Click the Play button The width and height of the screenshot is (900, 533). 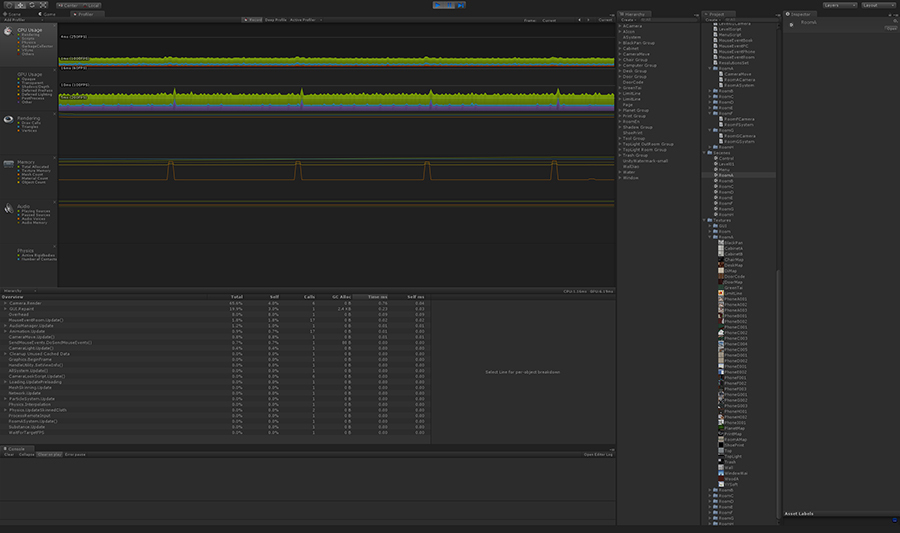coord(438,5)
